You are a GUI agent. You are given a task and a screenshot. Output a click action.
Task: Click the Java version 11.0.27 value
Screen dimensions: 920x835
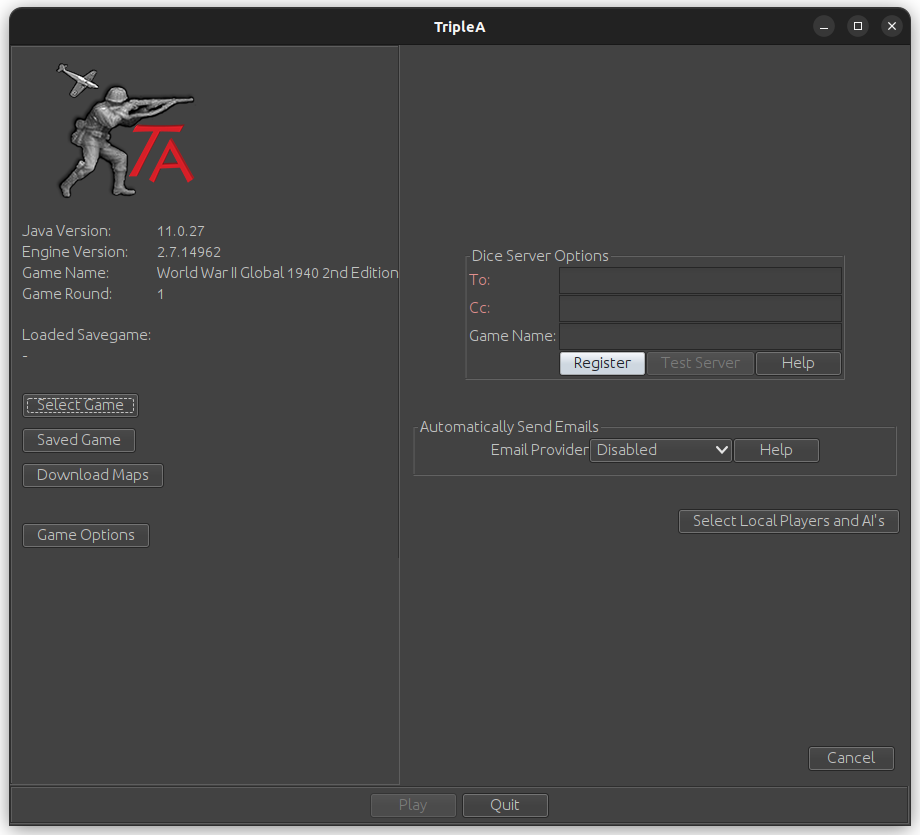point(181,231)
